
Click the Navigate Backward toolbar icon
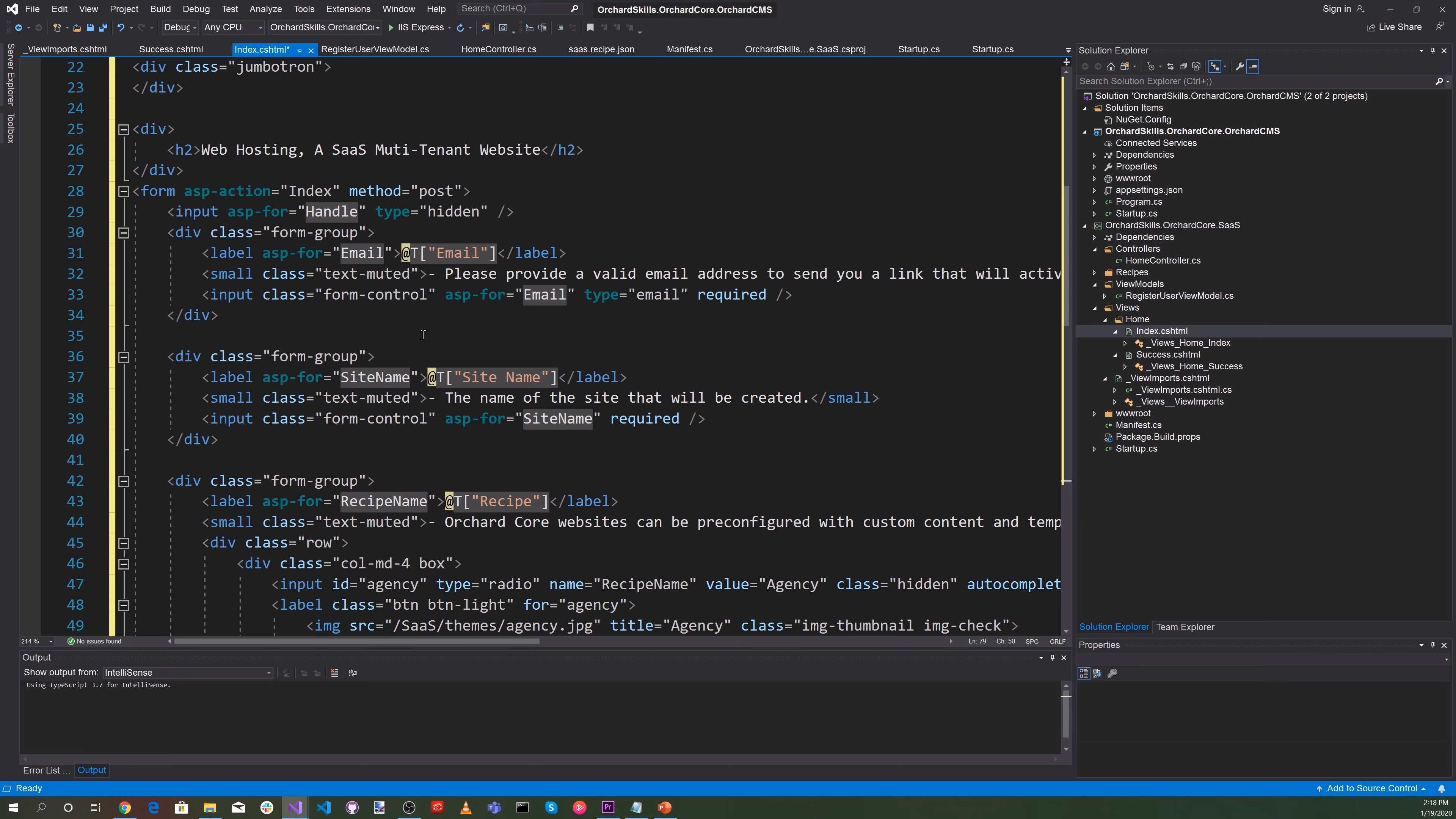(18, 27)
